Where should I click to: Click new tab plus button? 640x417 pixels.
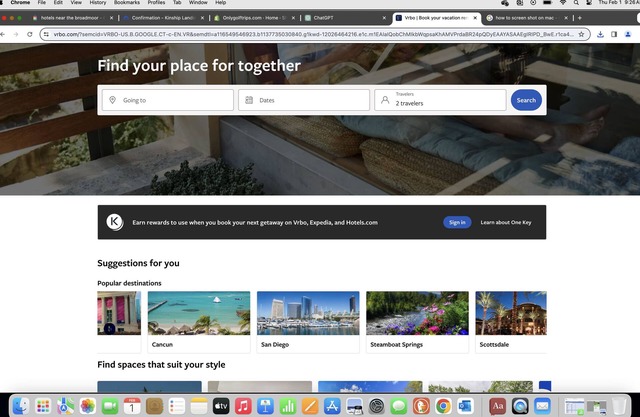point(580,18)
